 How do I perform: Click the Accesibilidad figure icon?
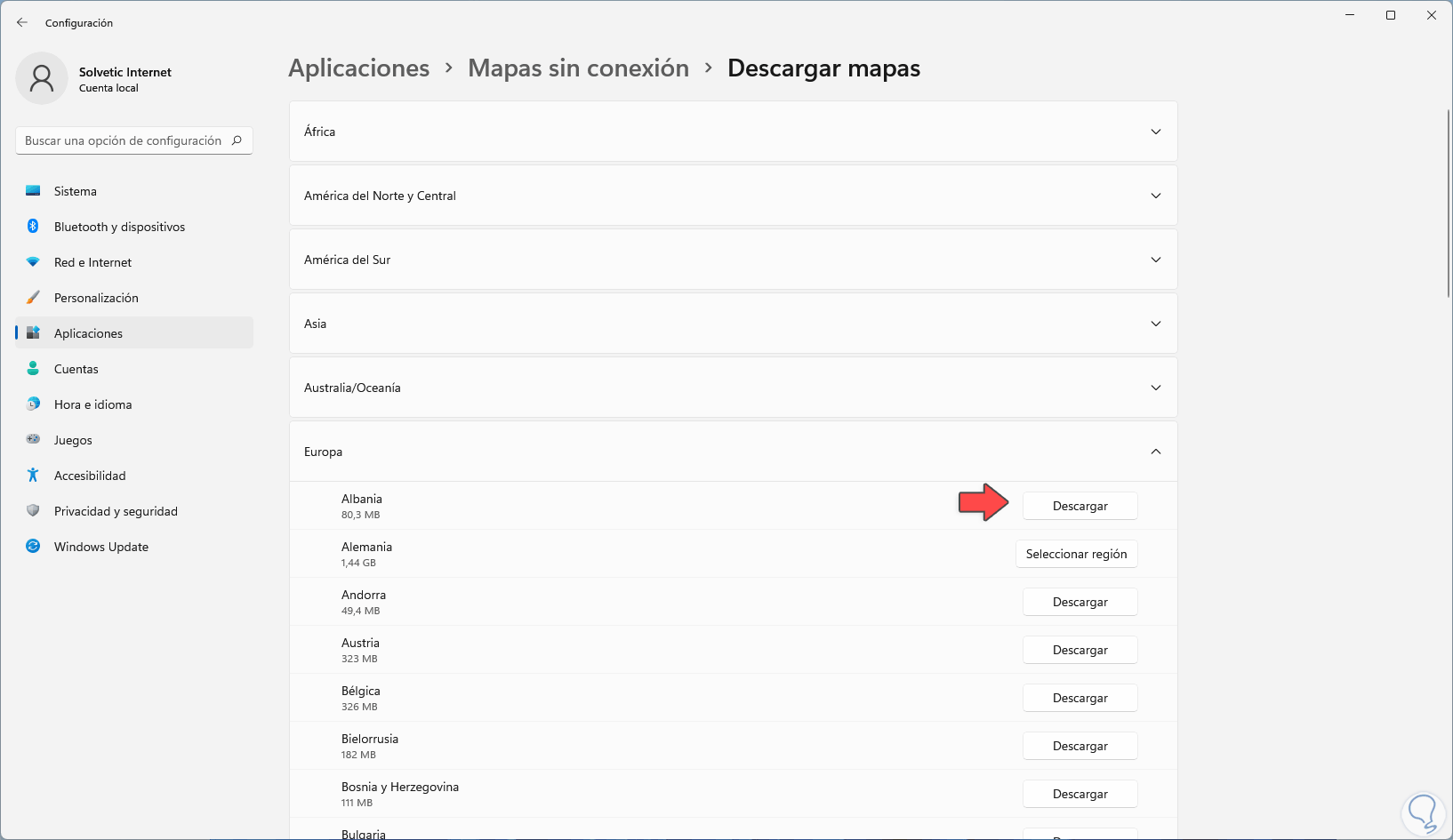[33, 476]
